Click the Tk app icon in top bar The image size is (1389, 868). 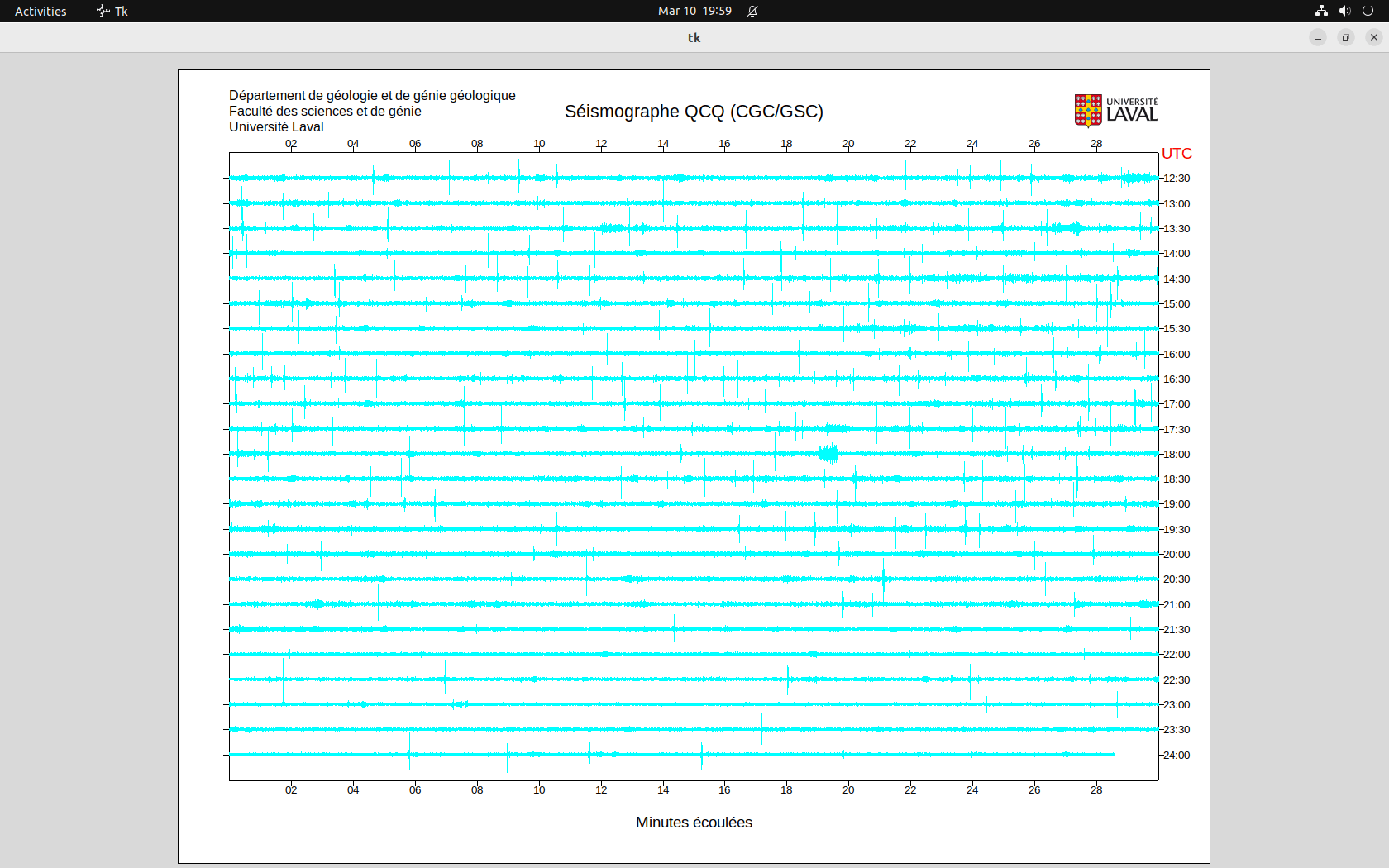pyautogui.click(x=103, y=11)
